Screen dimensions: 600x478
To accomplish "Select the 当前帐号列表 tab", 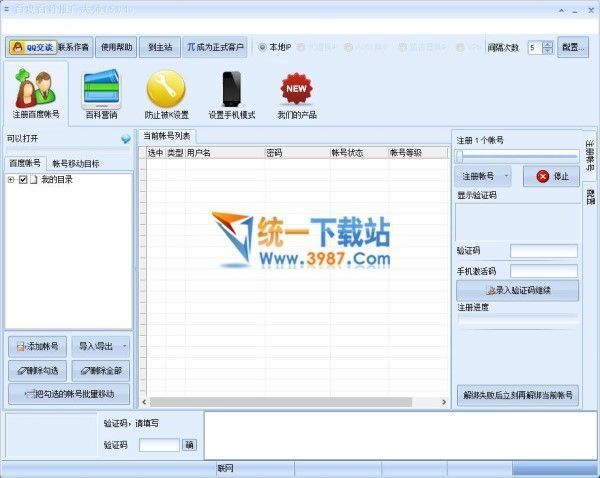I will (167, 136).
